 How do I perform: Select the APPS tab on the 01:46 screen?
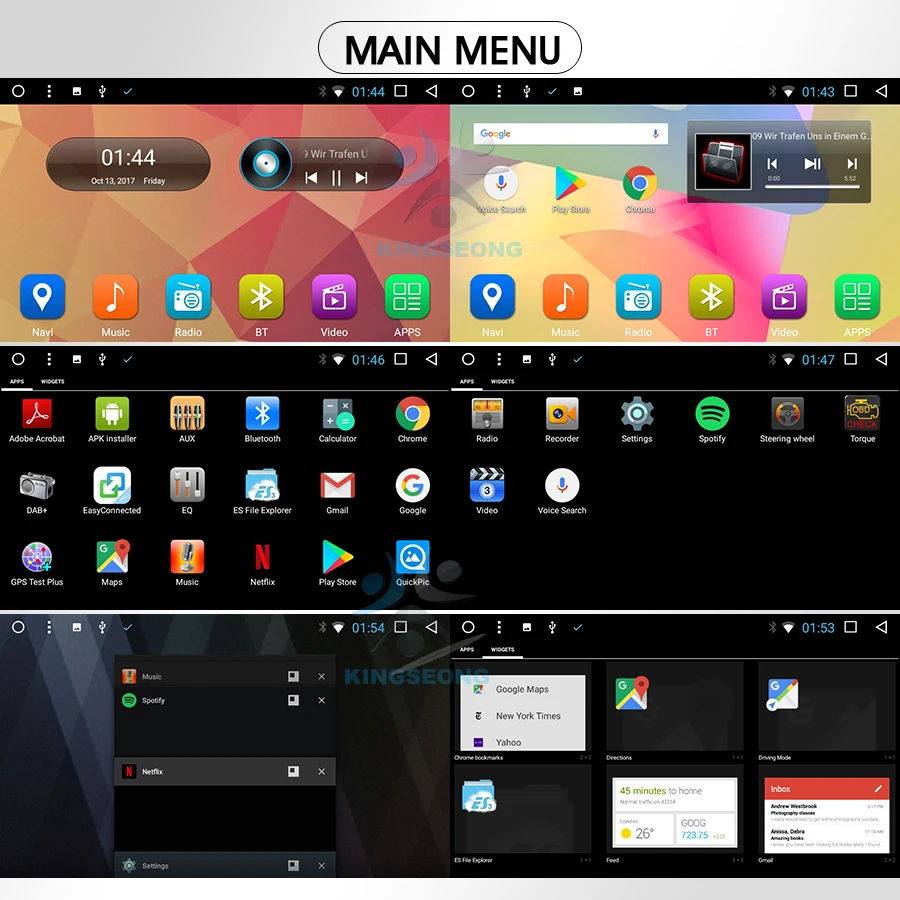17,381
